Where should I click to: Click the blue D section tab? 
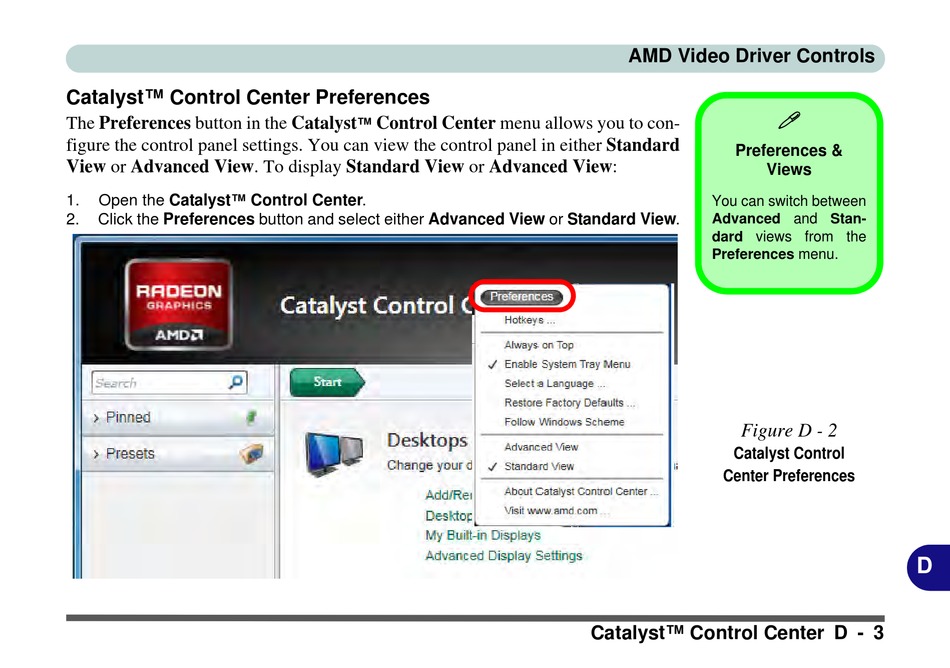point(928,567)
